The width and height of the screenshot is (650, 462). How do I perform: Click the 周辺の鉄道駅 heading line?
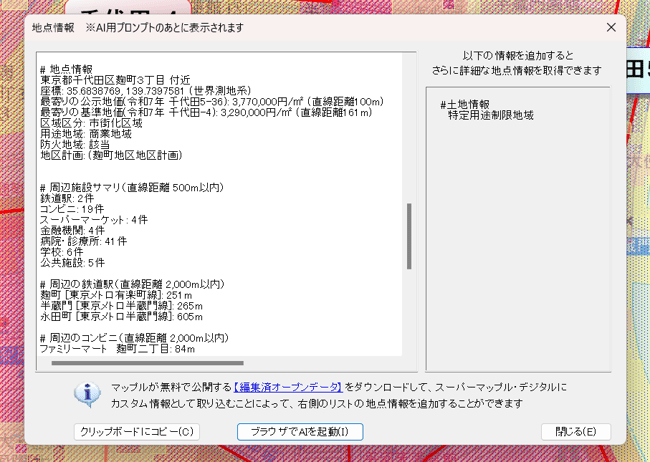(132, 284)
